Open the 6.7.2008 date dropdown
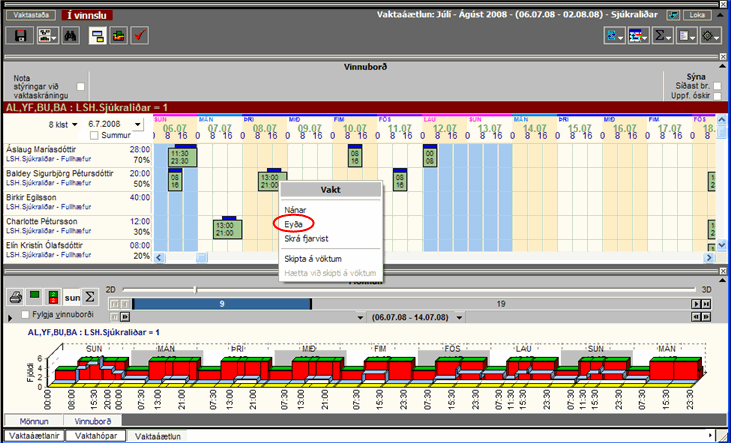731x443 pixels. tap(137, 125)
